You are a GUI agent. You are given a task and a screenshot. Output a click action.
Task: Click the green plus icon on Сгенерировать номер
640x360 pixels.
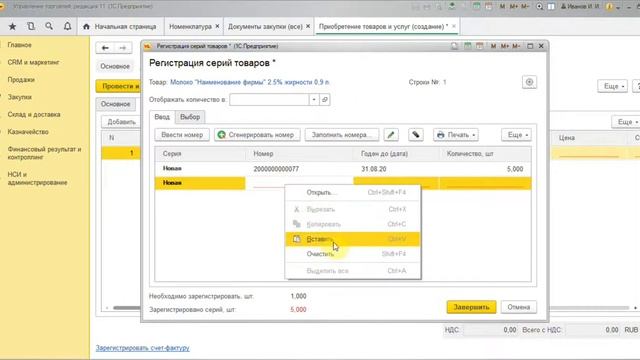tap(222, 135)
